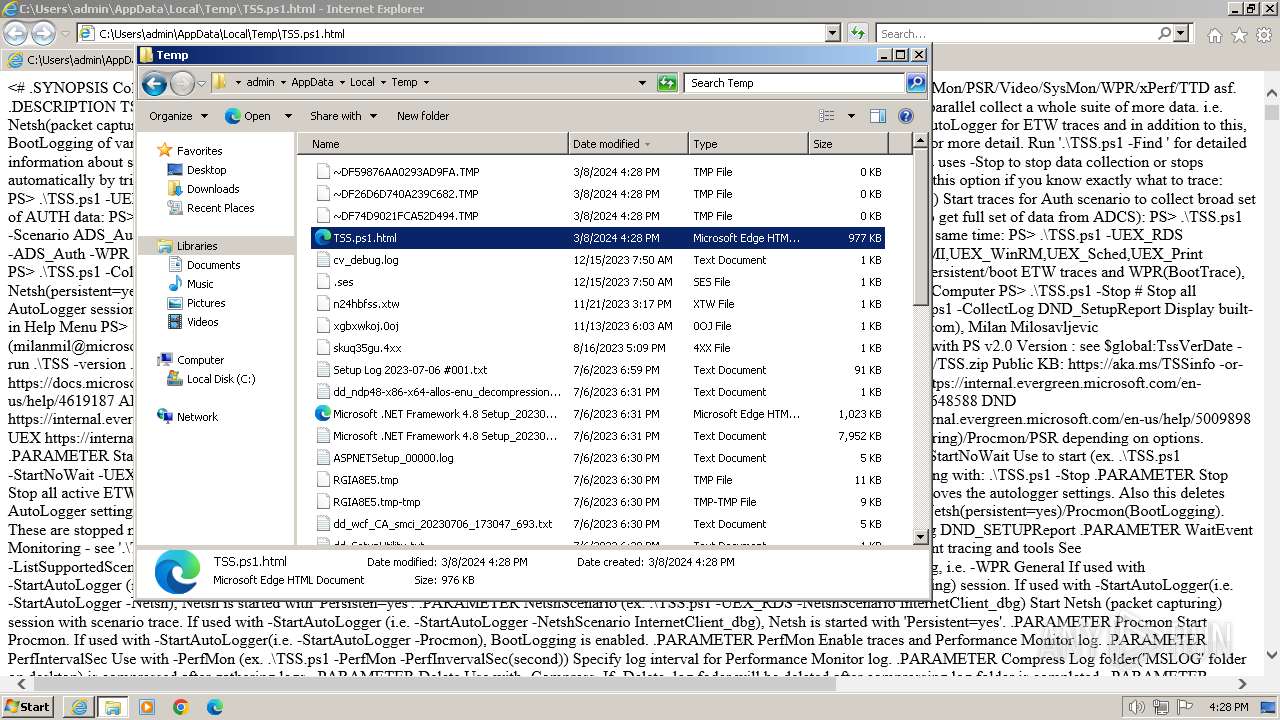
Task: Sort by the Name column header
Action: click(x=435, y=144)
